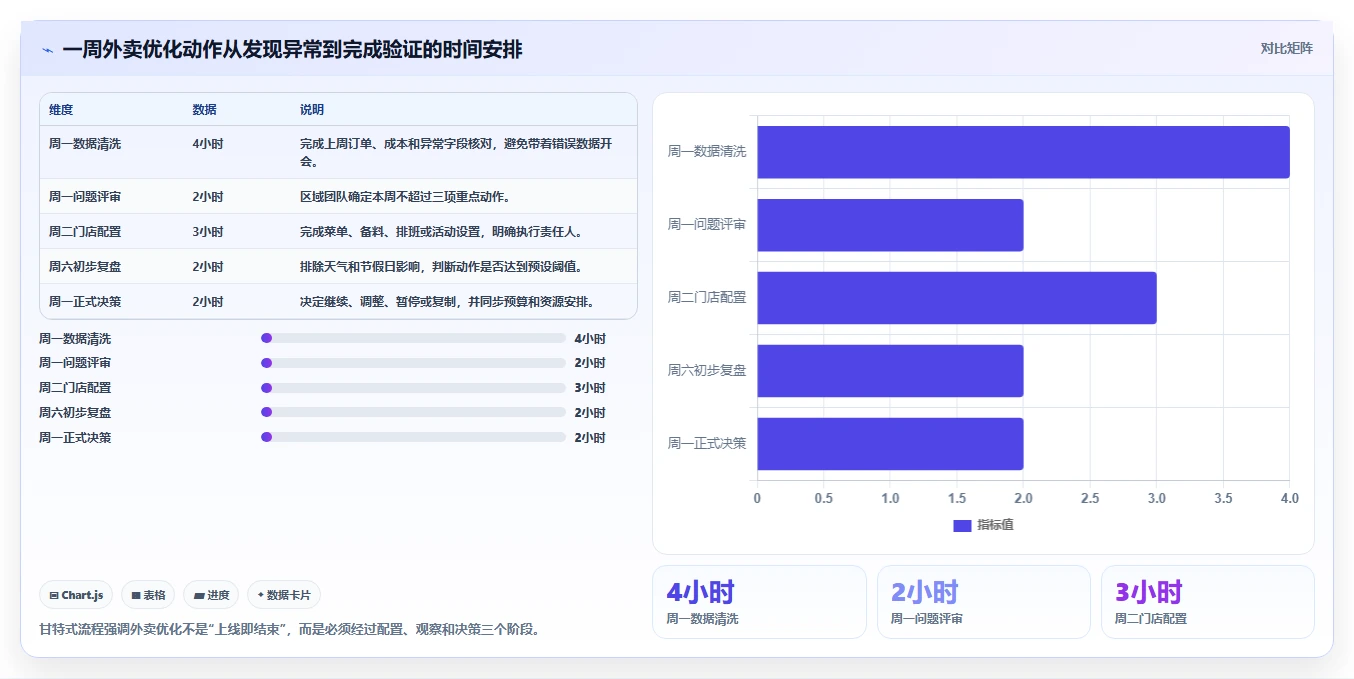
Task: Click the 周六初步复盘 chart axis label
Action: (x=707, y=371)
